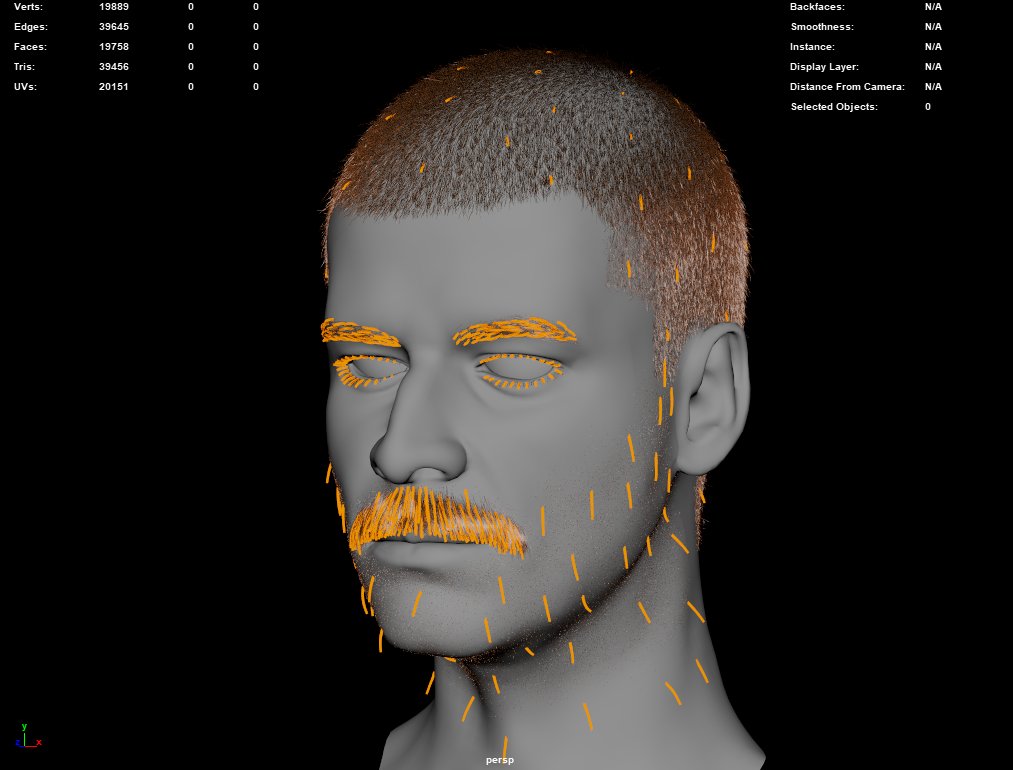The height and width of the screenshot is (770, 1013).
Task: Click the persp camera name label
Action: coord(499,760)
